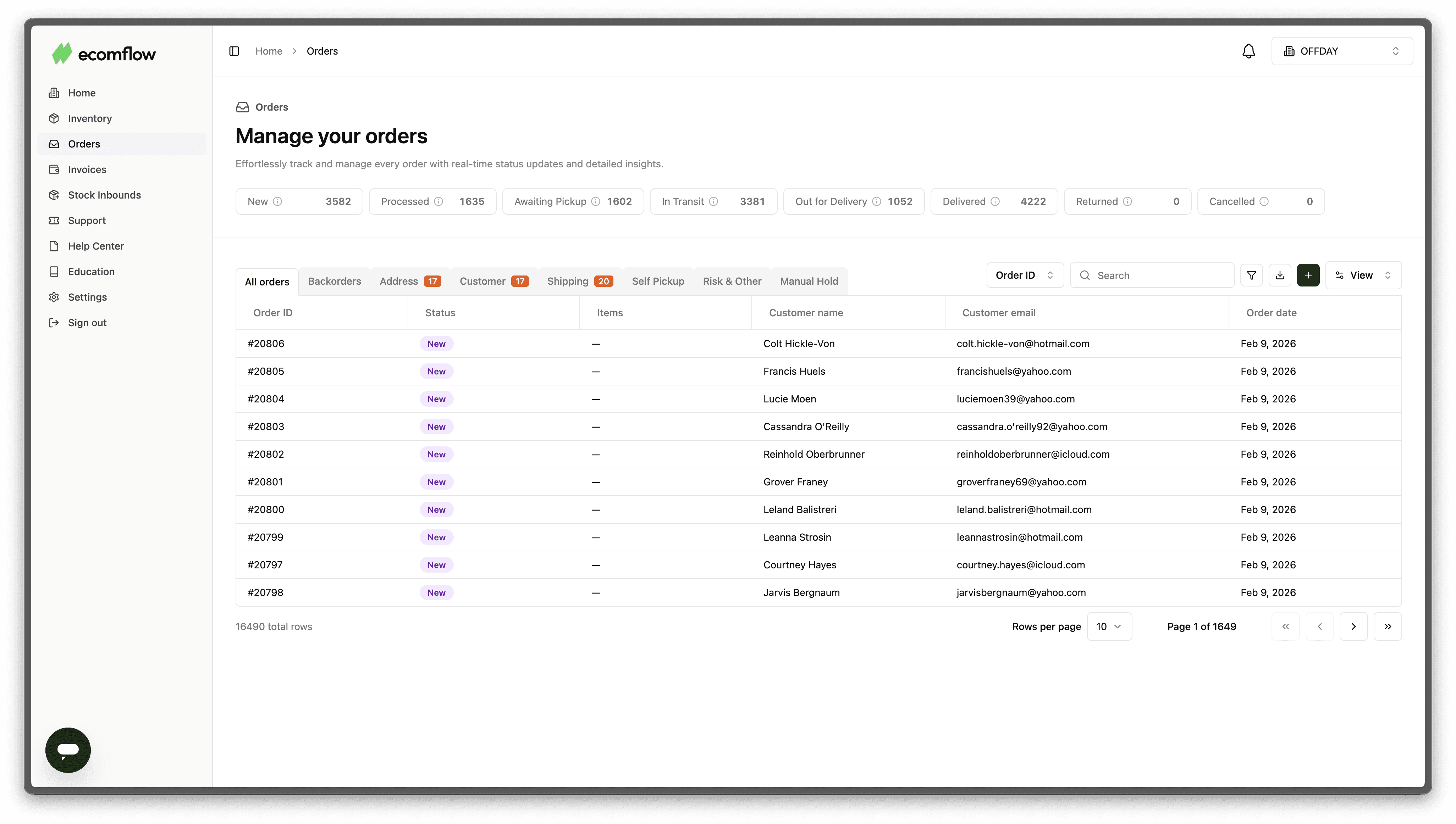Open the chat bubble widget
Image resolution: width=1456 pixels, height=824 pixels.
coord(68,749)
